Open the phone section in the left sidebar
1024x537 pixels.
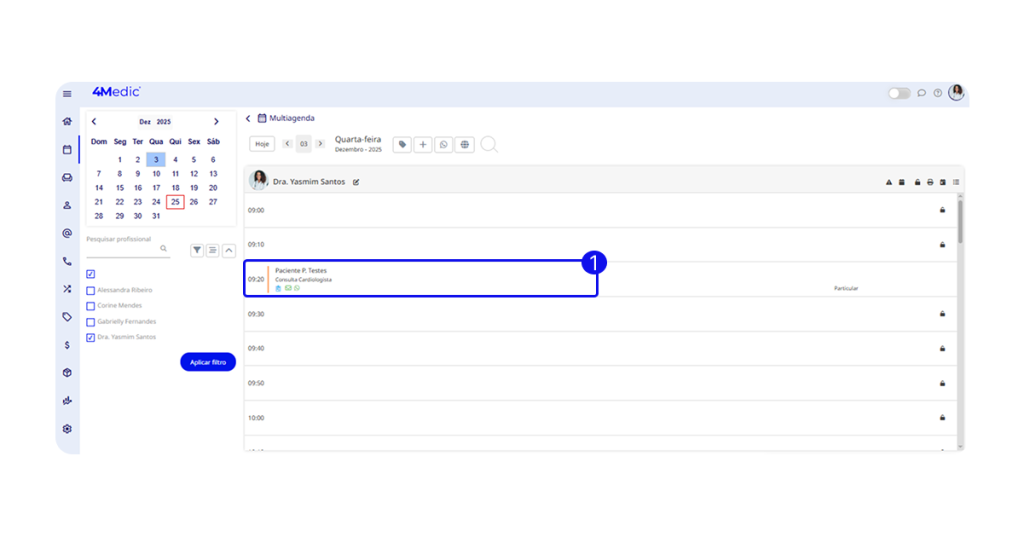[x=67, y=261]
